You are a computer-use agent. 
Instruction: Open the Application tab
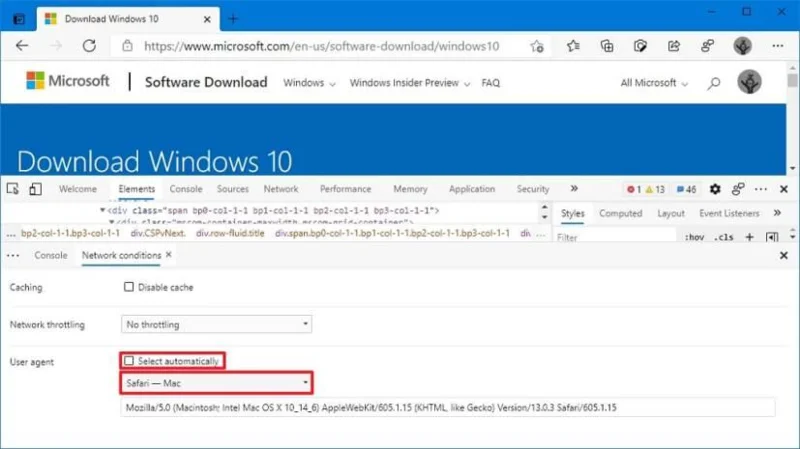pos(472,189)
